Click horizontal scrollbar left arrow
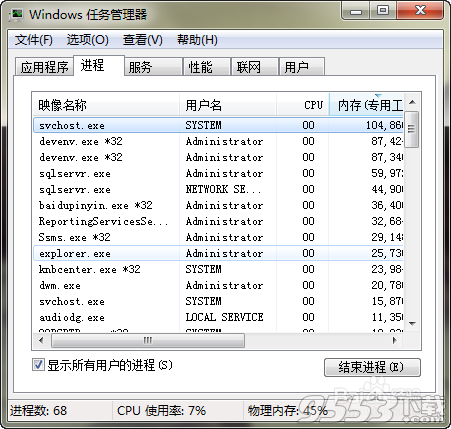 point(41,340)
